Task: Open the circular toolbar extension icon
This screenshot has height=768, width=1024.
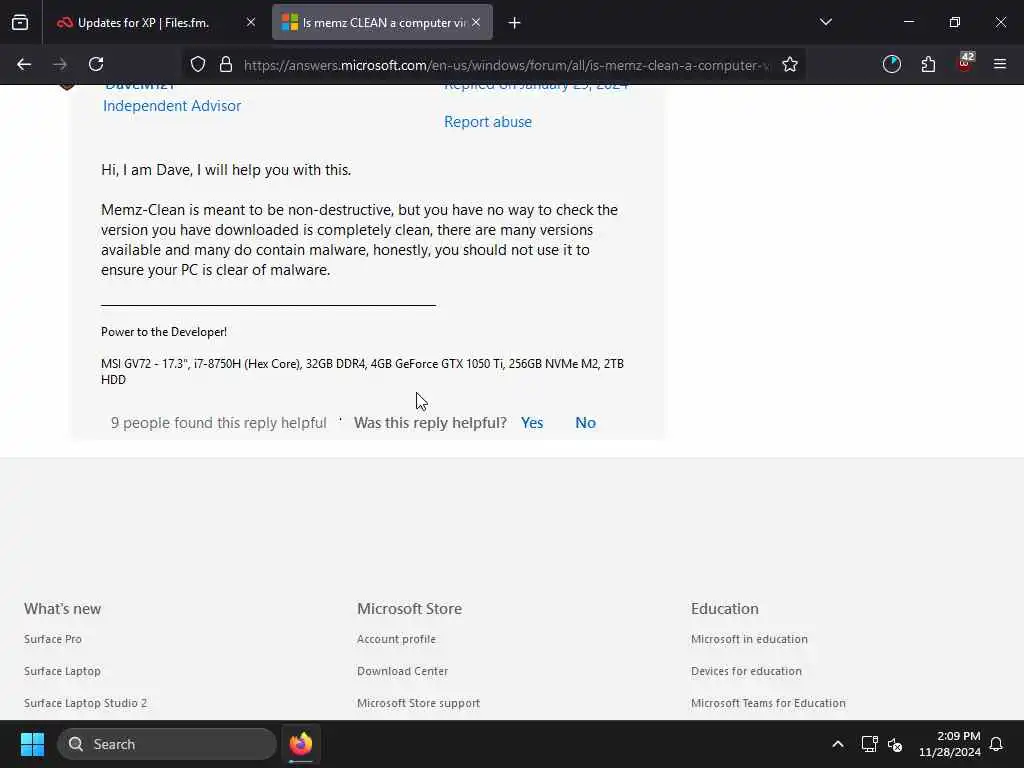Action: pyautogui.click(x=892, y=64)
